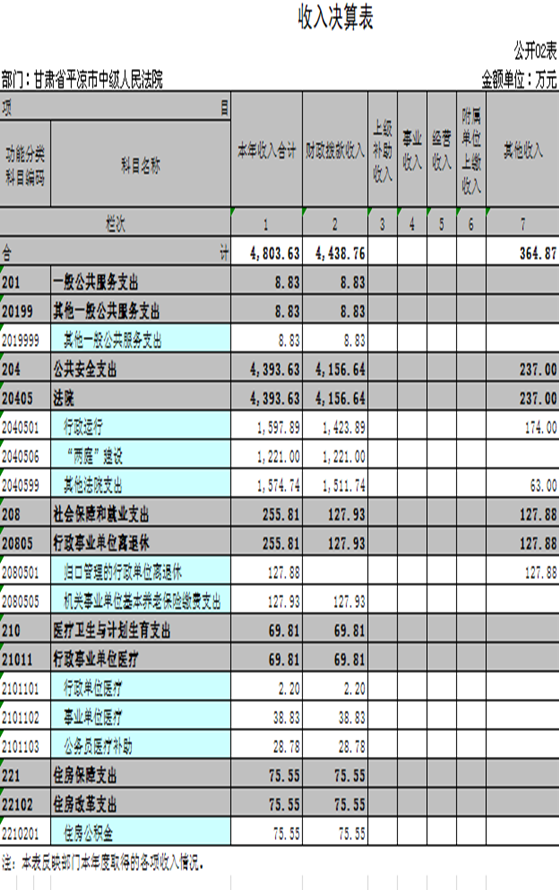Select the 行政运行 subject name

83,427
